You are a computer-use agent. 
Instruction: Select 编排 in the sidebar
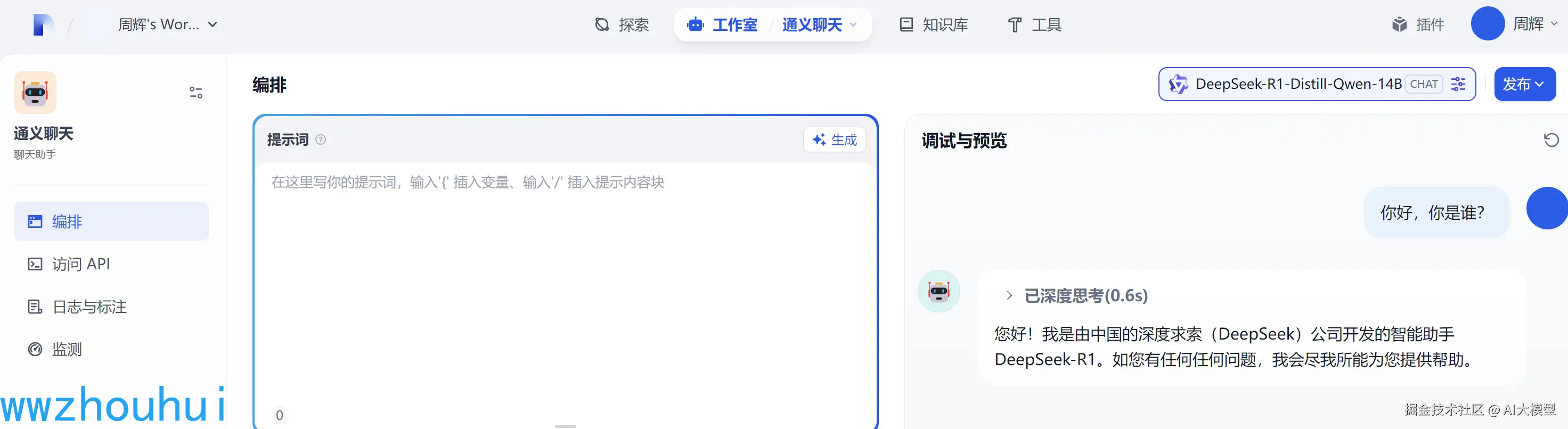[x=111, y=221]
